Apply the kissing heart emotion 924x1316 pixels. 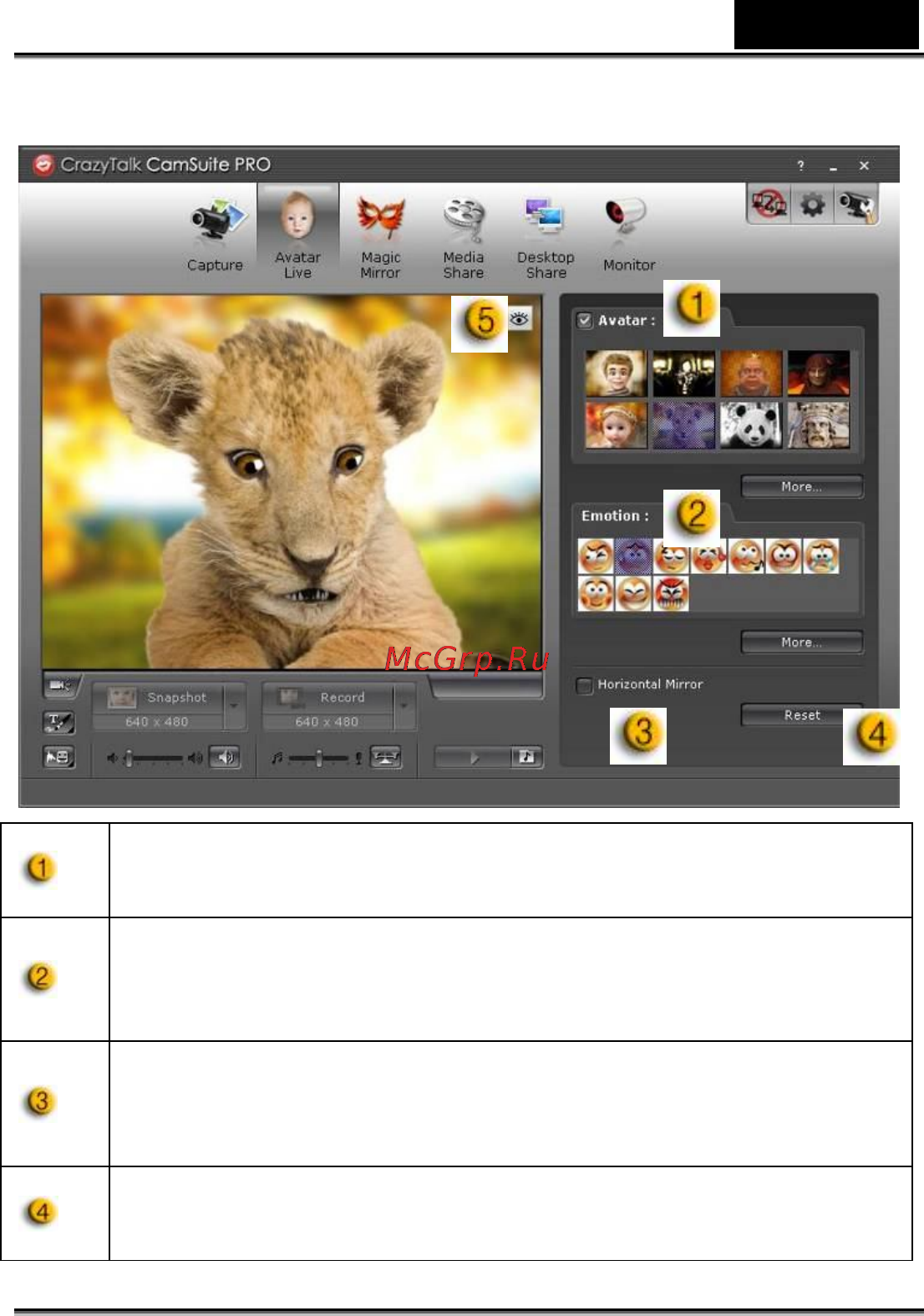[708, 556]
